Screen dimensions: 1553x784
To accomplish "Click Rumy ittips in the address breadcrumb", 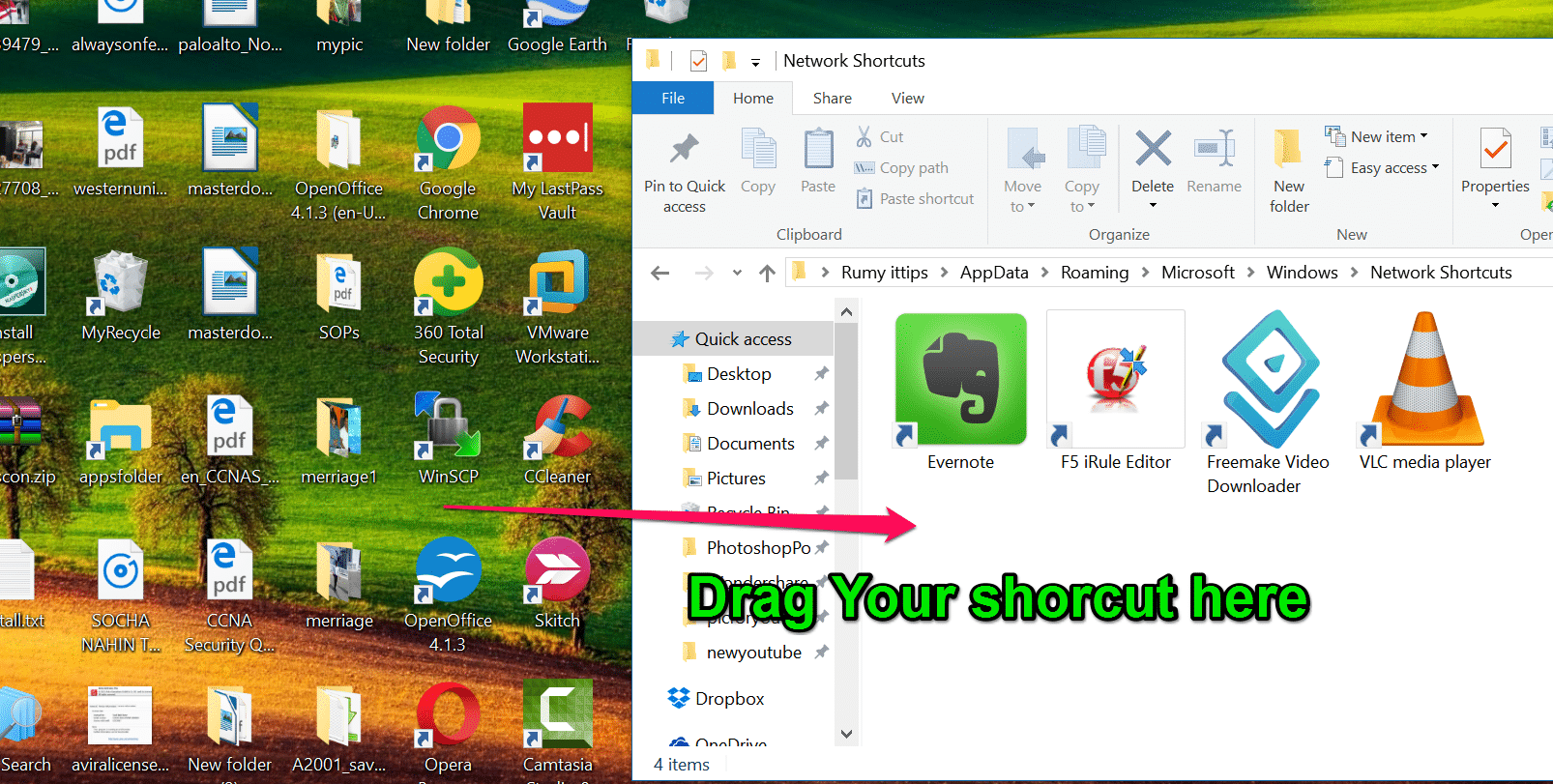I will (885, 273).
